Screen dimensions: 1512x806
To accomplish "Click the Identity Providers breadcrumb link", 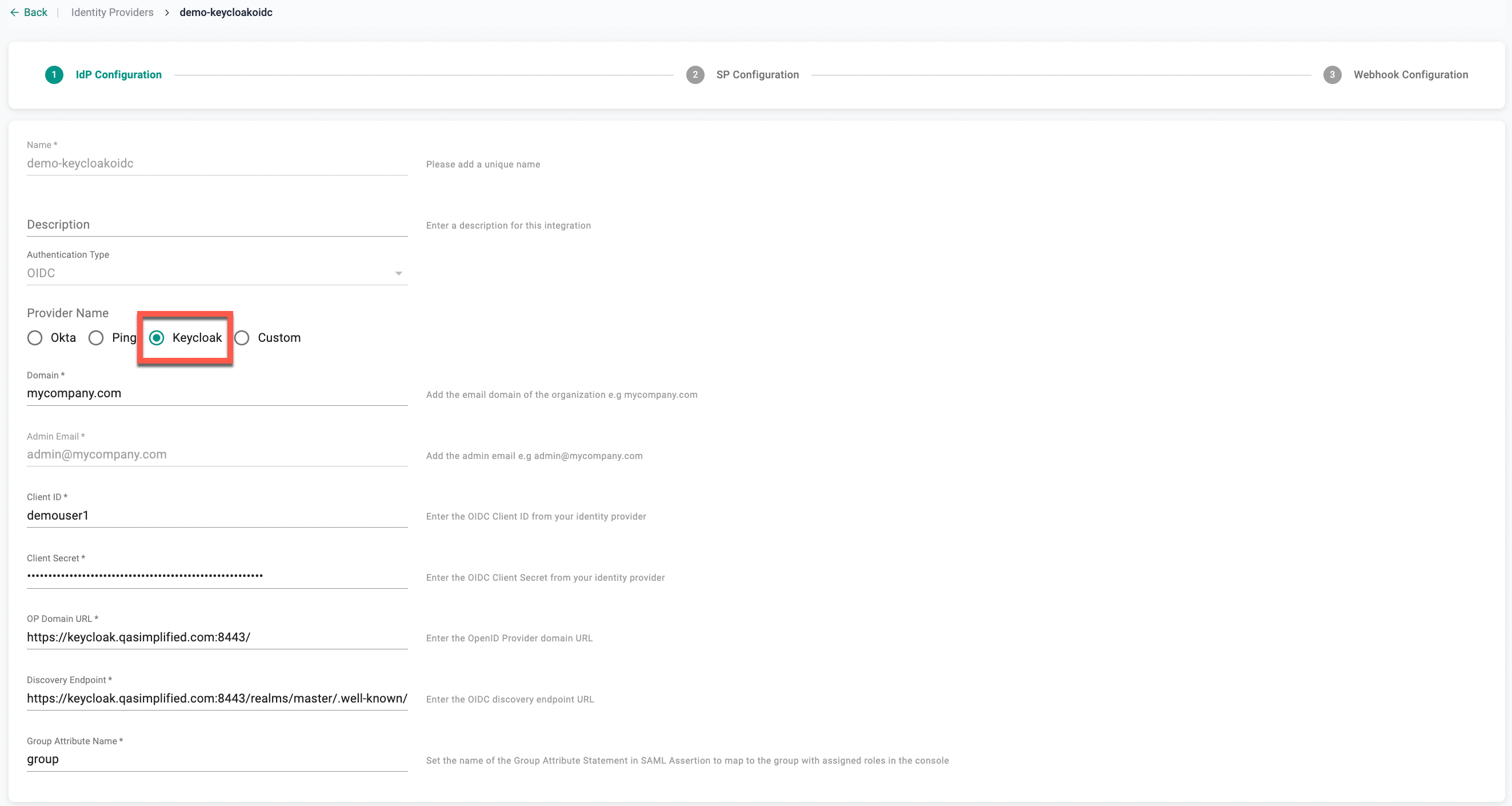I will tap(112, 13).
